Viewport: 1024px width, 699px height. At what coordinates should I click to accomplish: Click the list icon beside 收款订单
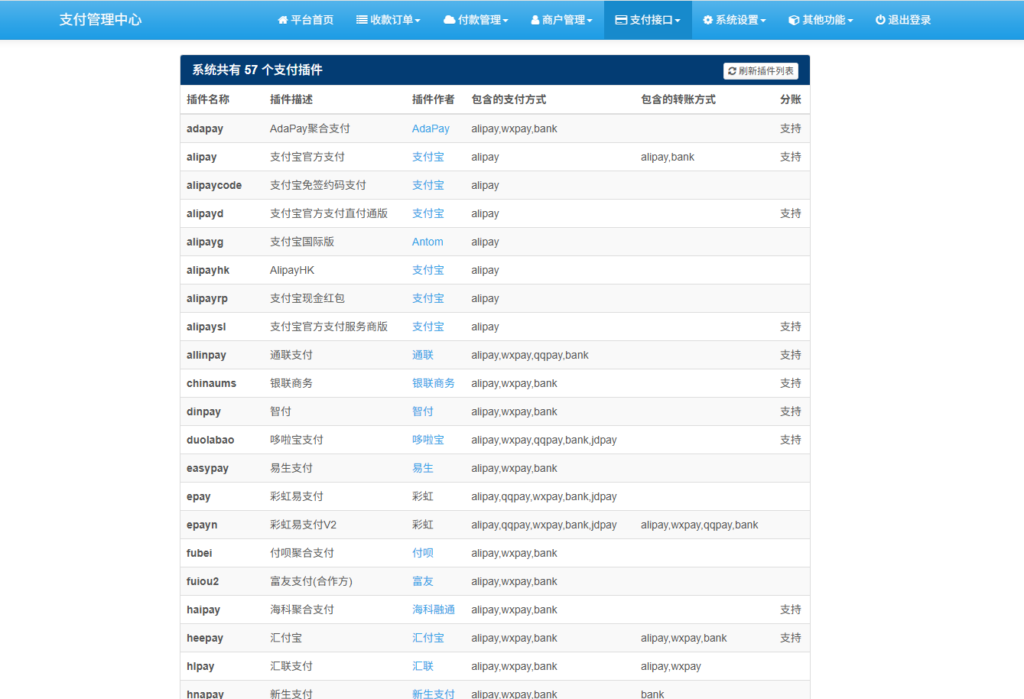[x=362, y=20]
